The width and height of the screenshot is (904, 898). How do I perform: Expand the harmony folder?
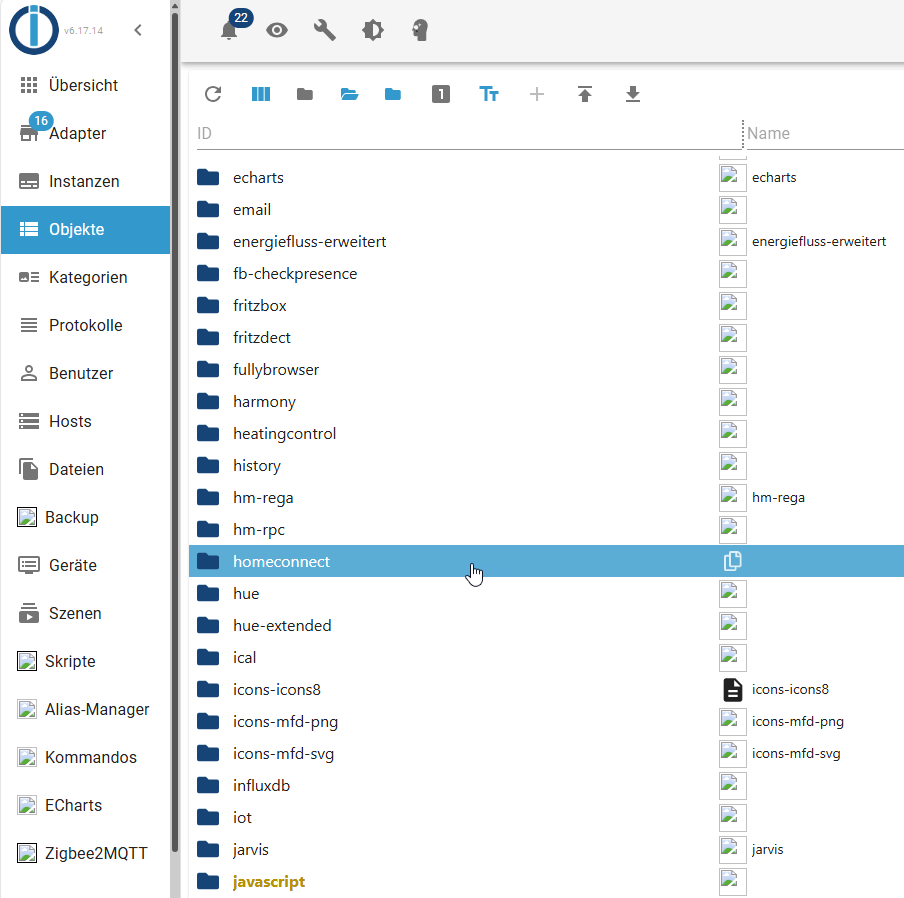click(208, 402)
